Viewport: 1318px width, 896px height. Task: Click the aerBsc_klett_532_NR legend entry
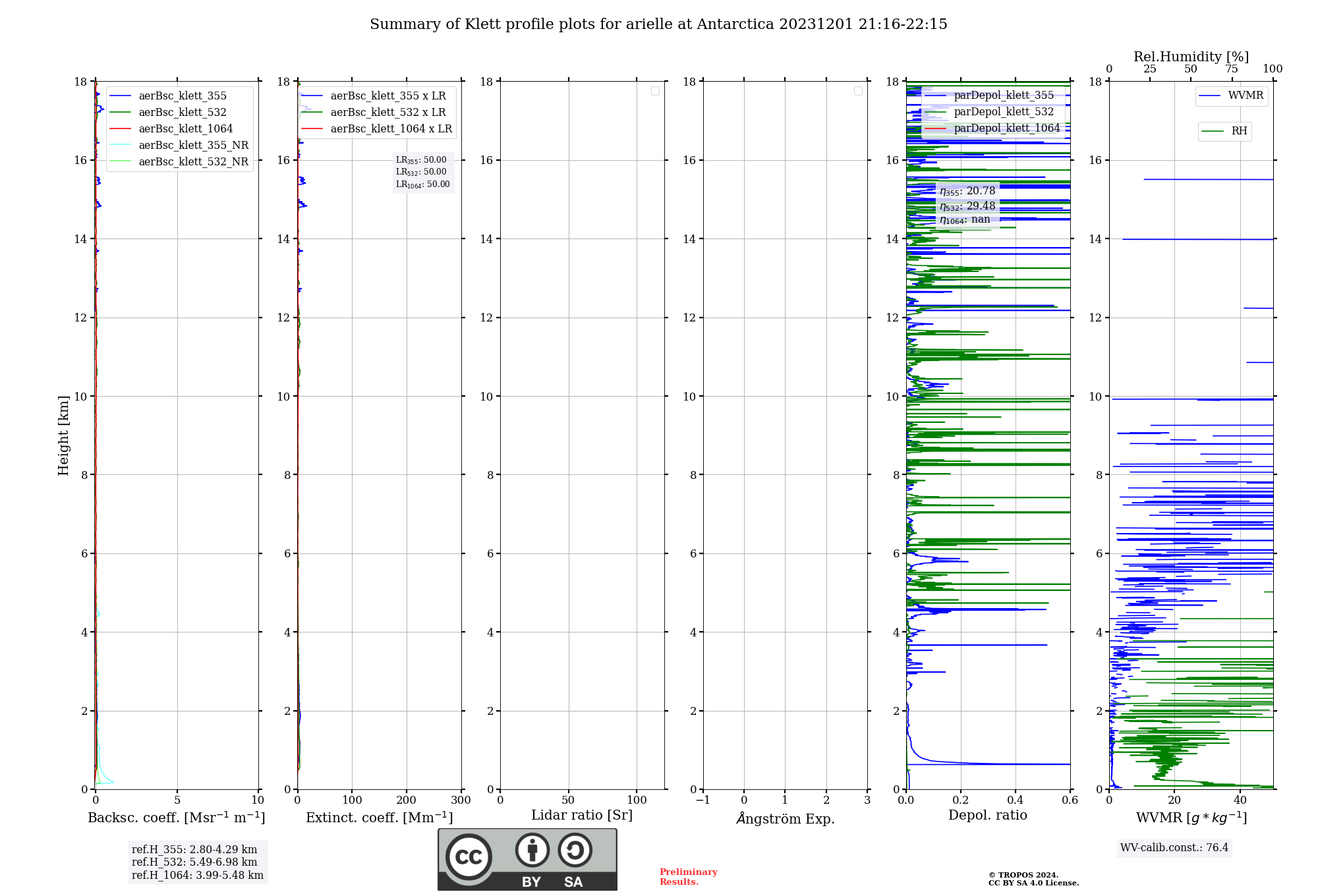coord(179,162)
